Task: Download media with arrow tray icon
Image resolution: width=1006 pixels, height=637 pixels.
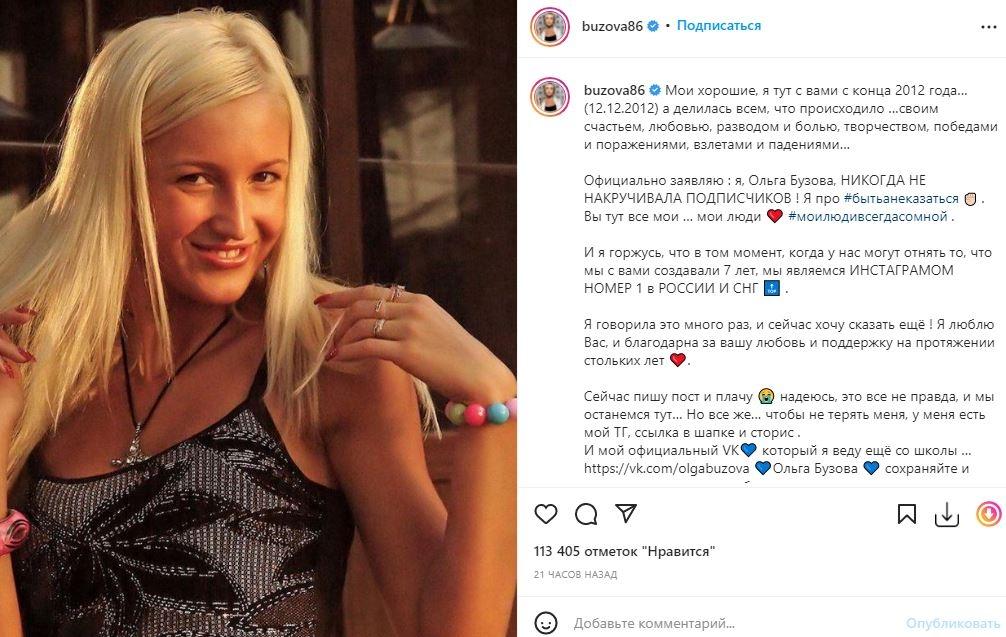Action: pos(946,514)
